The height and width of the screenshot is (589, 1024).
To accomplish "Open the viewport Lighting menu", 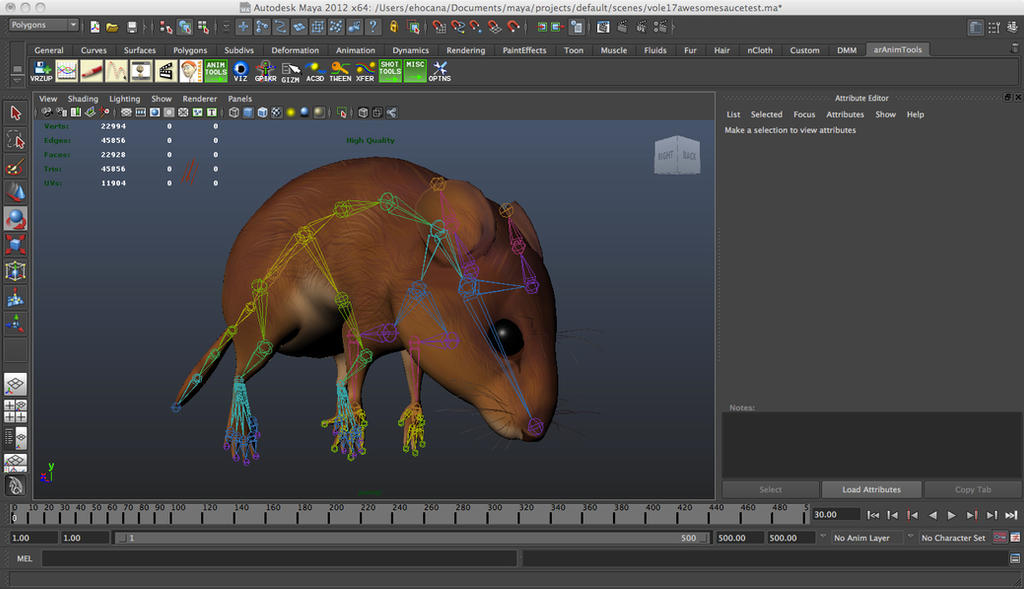I will (x=124, y=99).
